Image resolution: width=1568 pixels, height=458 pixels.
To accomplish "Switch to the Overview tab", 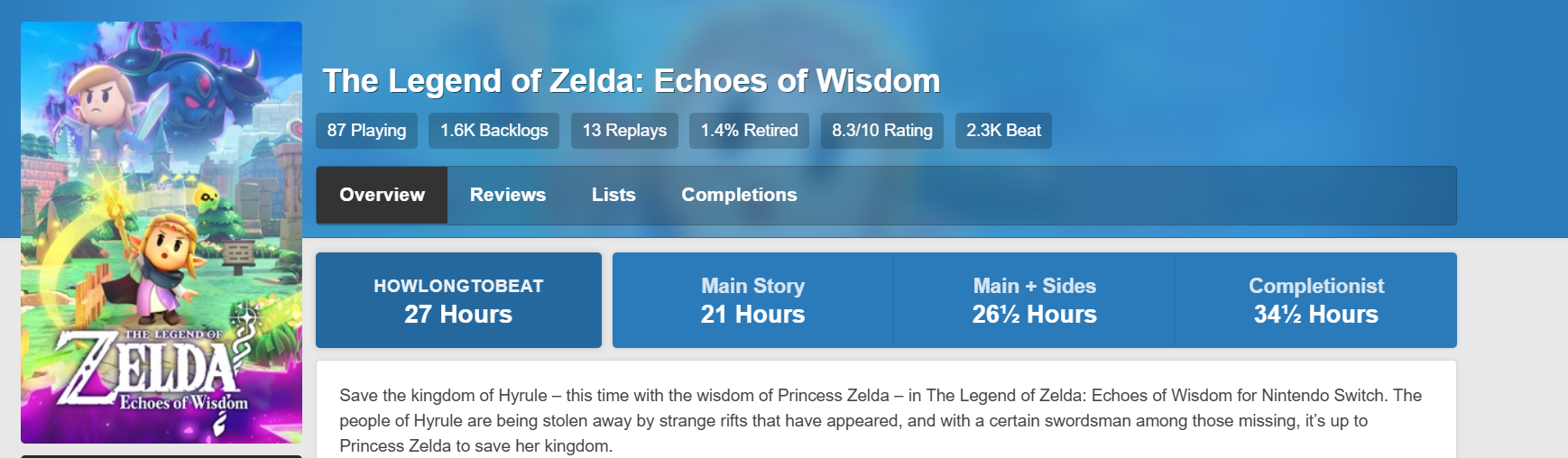I will click(382, 195).
